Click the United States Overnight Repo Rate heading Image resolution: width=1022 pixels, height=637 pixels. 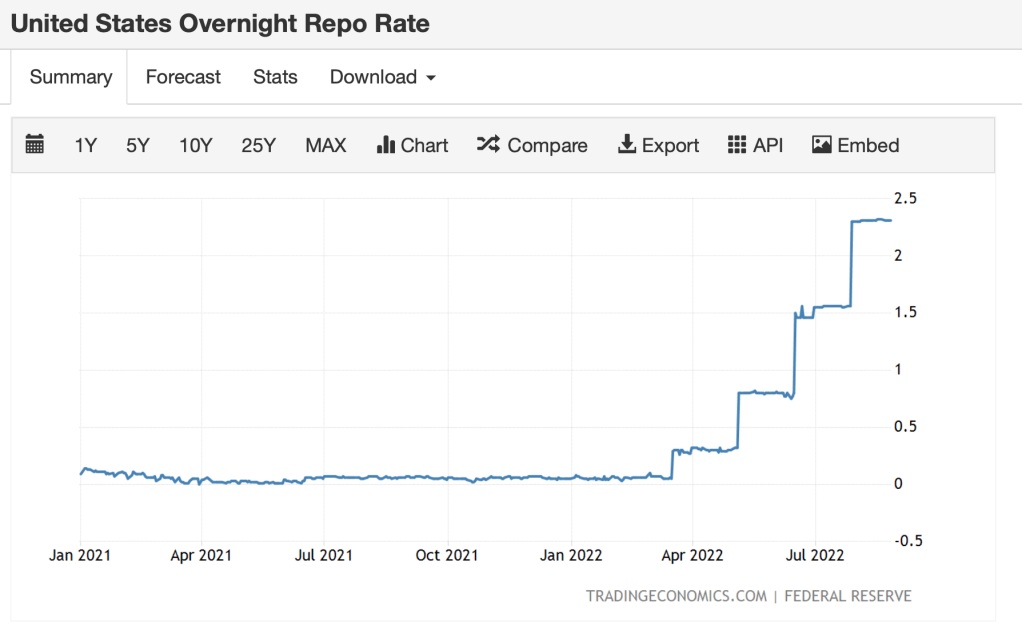click(220, 23)
